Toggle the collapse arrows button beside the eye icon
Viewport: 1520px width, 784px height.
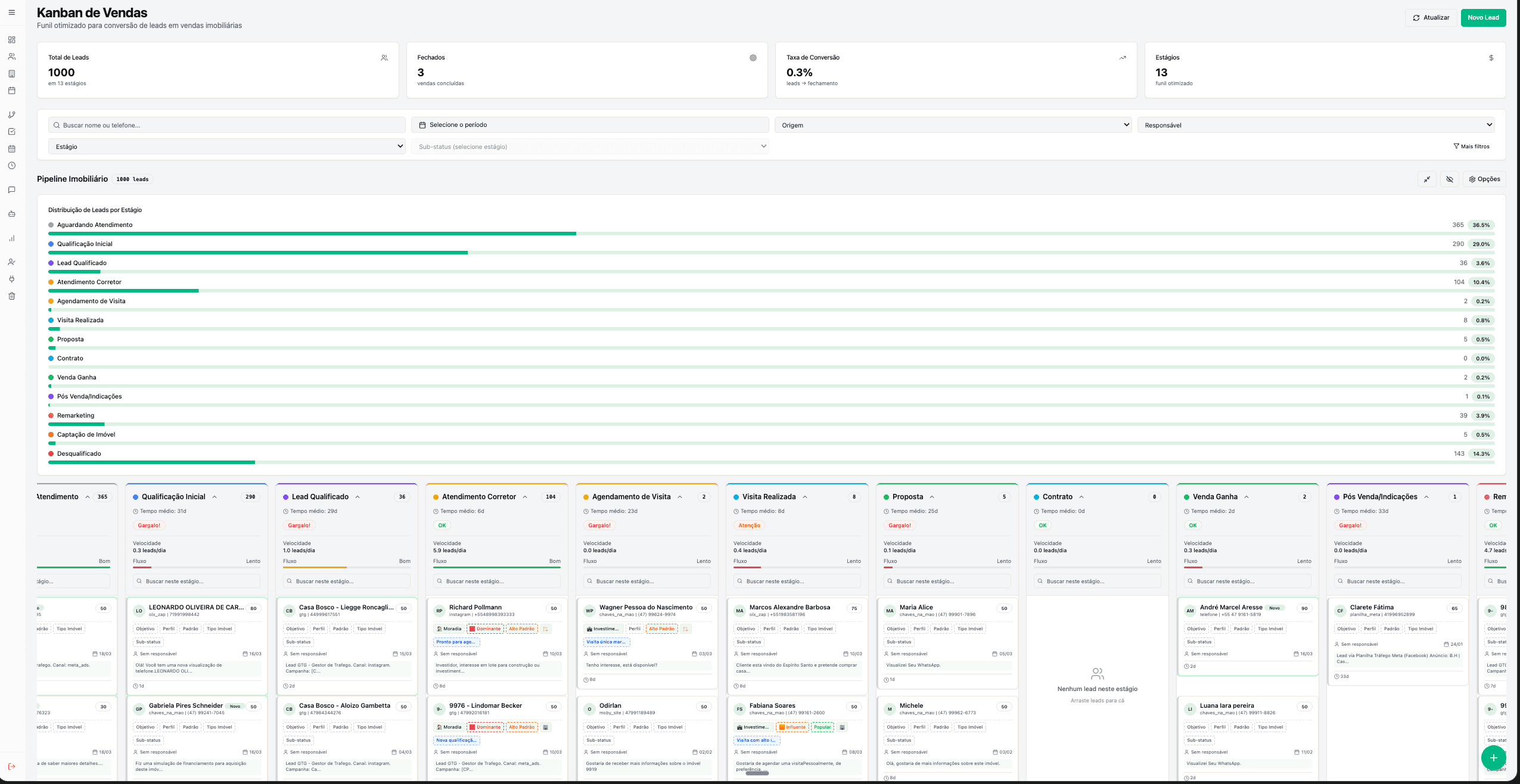[1428, 179]
